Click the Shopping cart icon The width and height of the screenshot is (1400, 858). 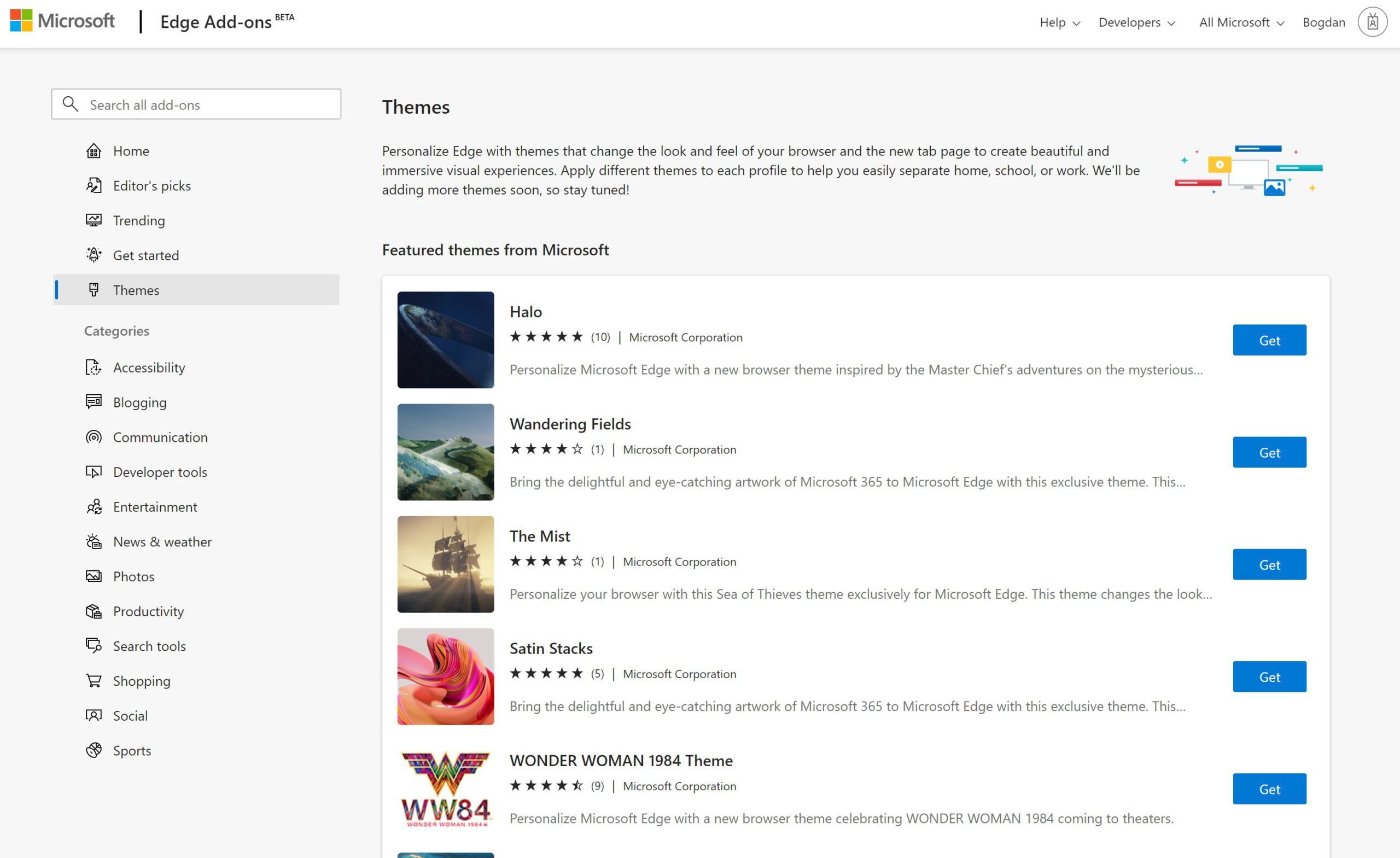click(94, 680)
